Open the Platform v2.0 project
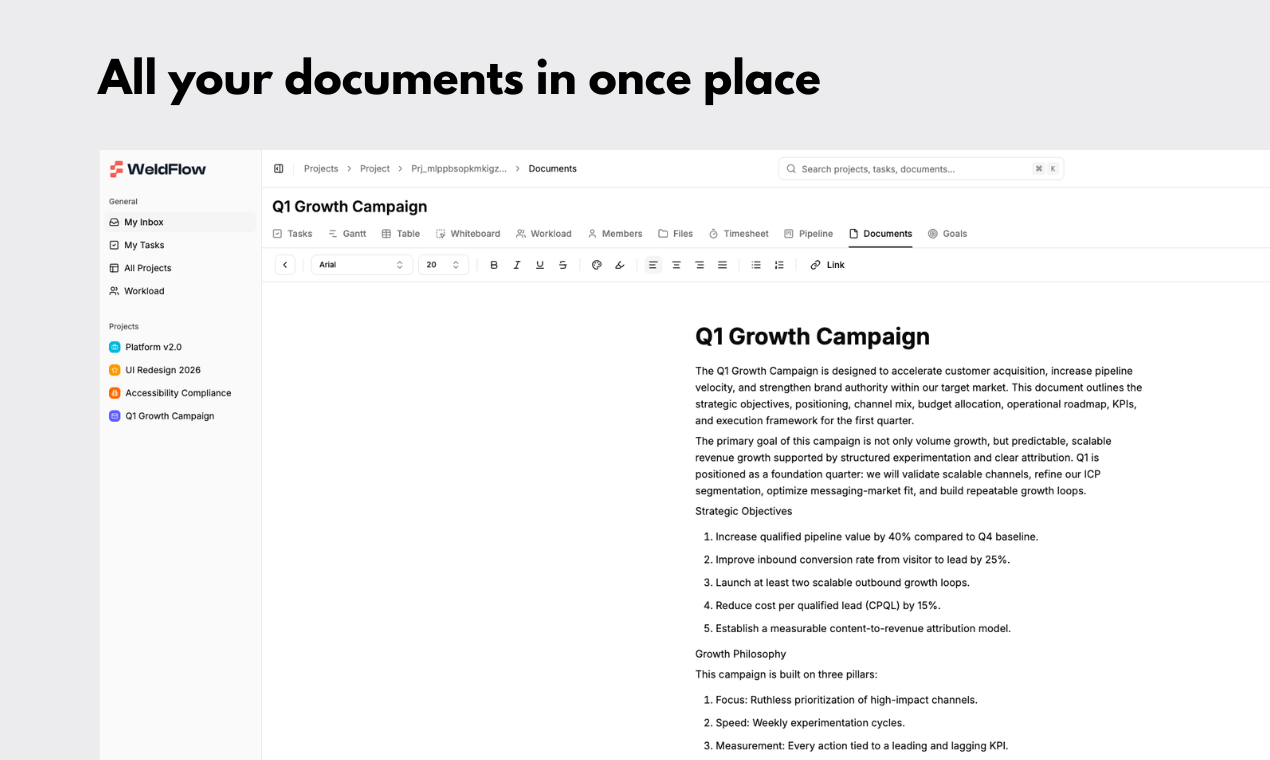Image resolution: width=1270 pixels, height=760 pixels. (x=180, y=347)
